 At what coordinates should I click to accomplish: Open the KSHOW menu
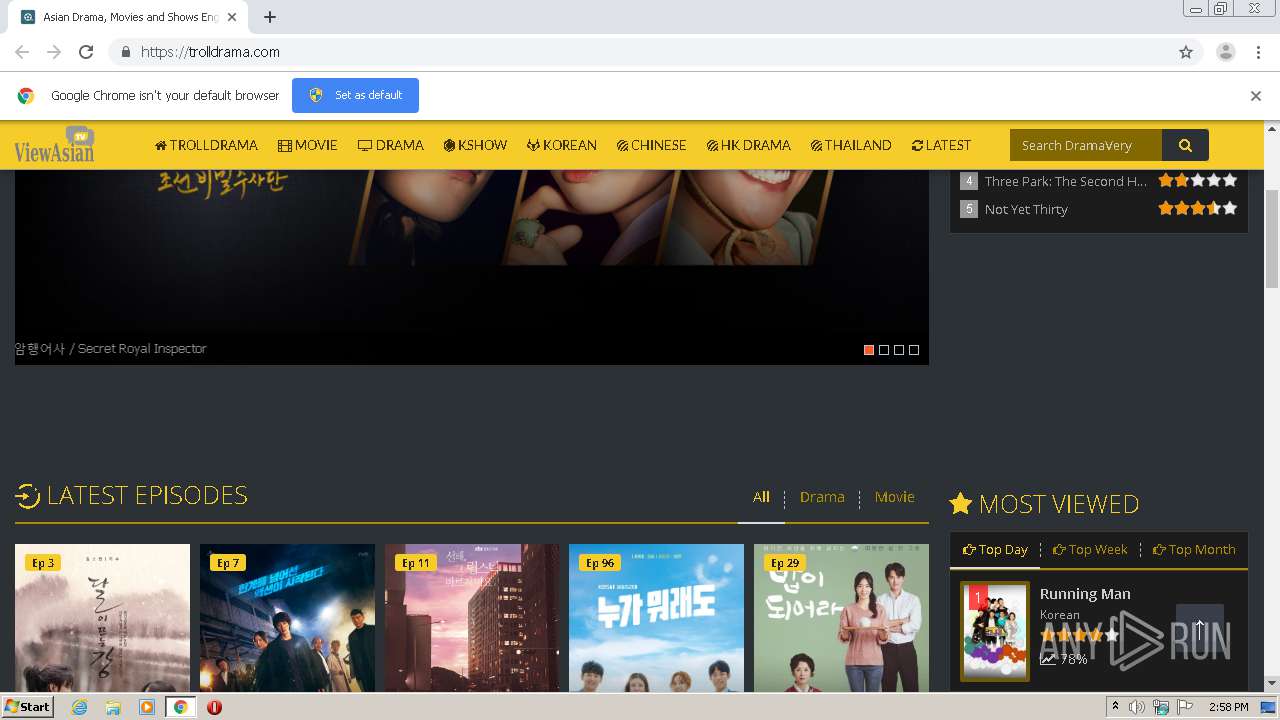(x=475, y=145)
